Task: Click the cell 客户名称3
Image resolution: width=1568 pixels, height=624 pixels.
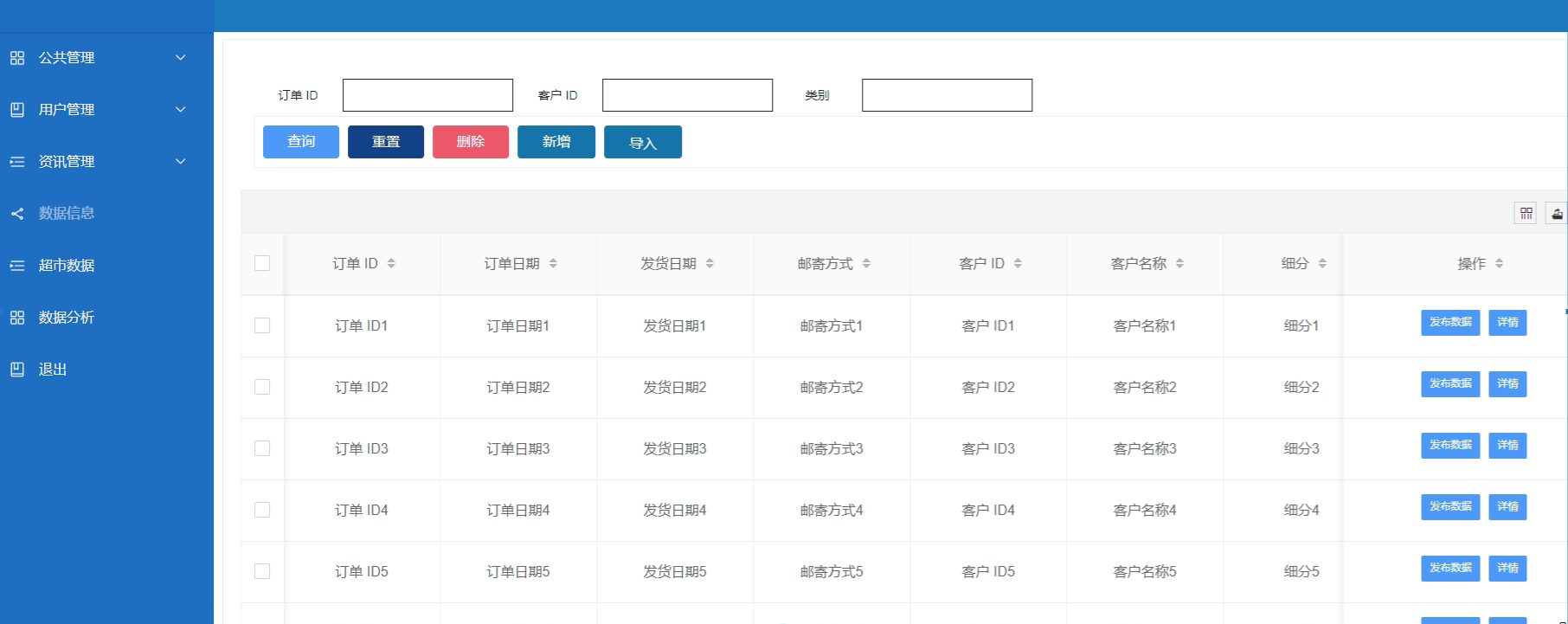Action: point(1144,449)
